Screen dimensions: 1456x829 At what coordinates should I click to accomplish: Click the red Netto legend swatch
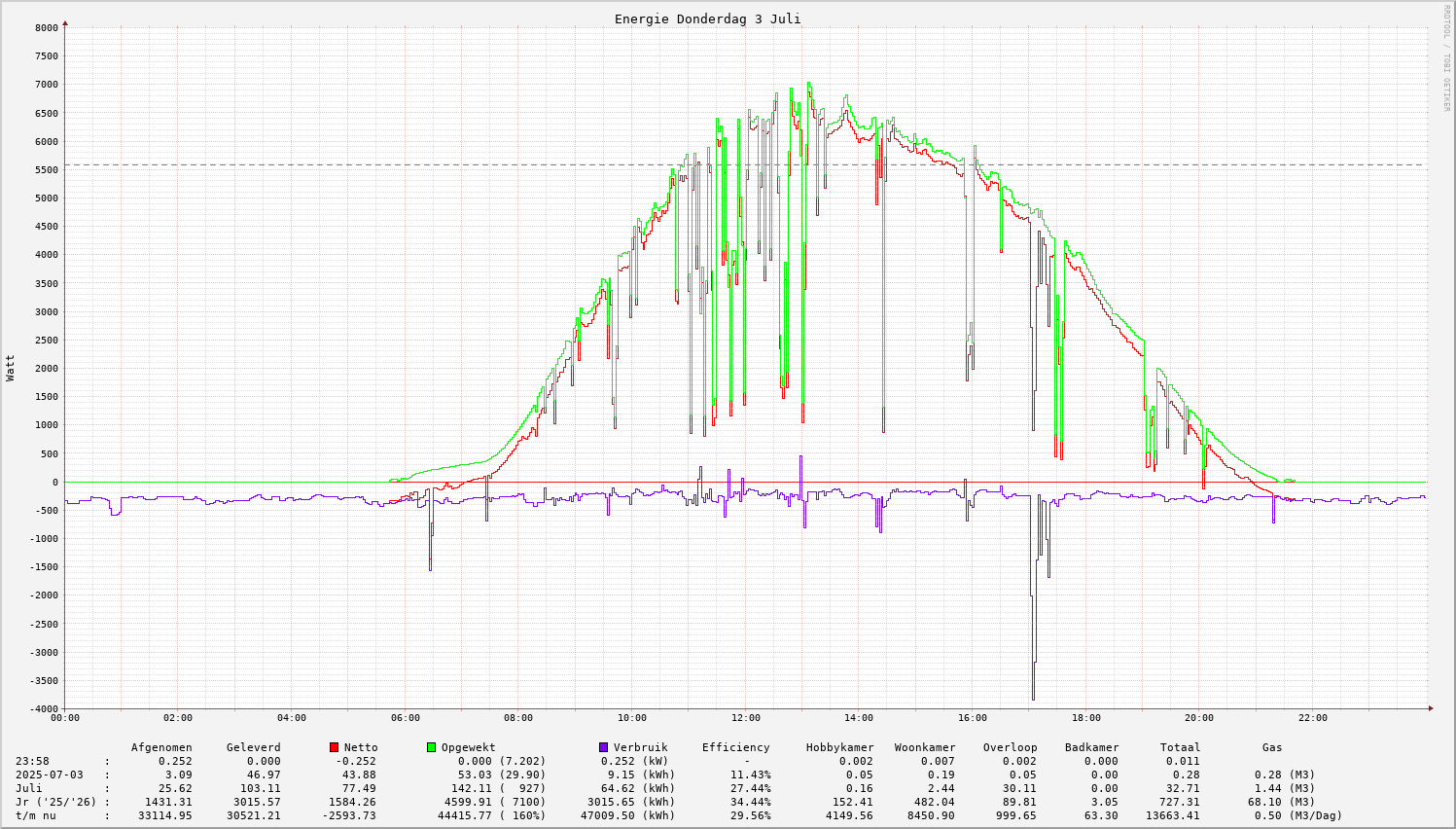(x=335, y=747)
